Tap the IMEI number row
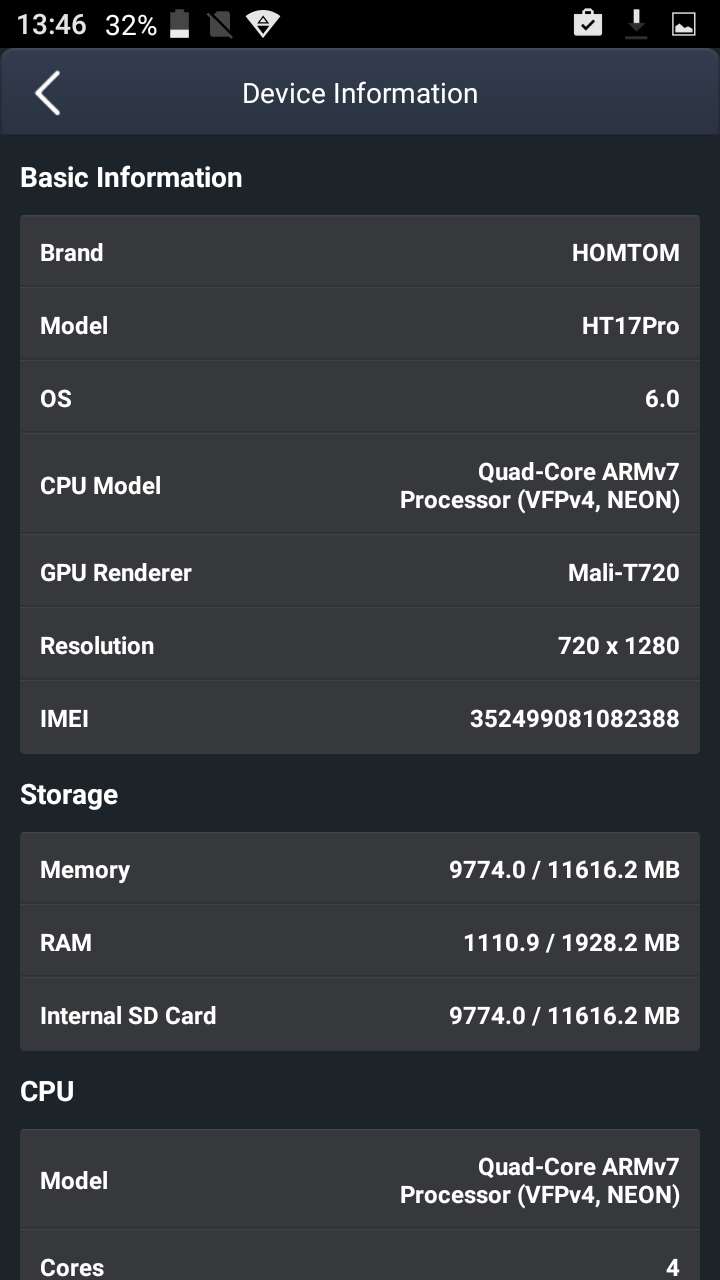Viewport: 720px width, 1280px height. [360, 718]
